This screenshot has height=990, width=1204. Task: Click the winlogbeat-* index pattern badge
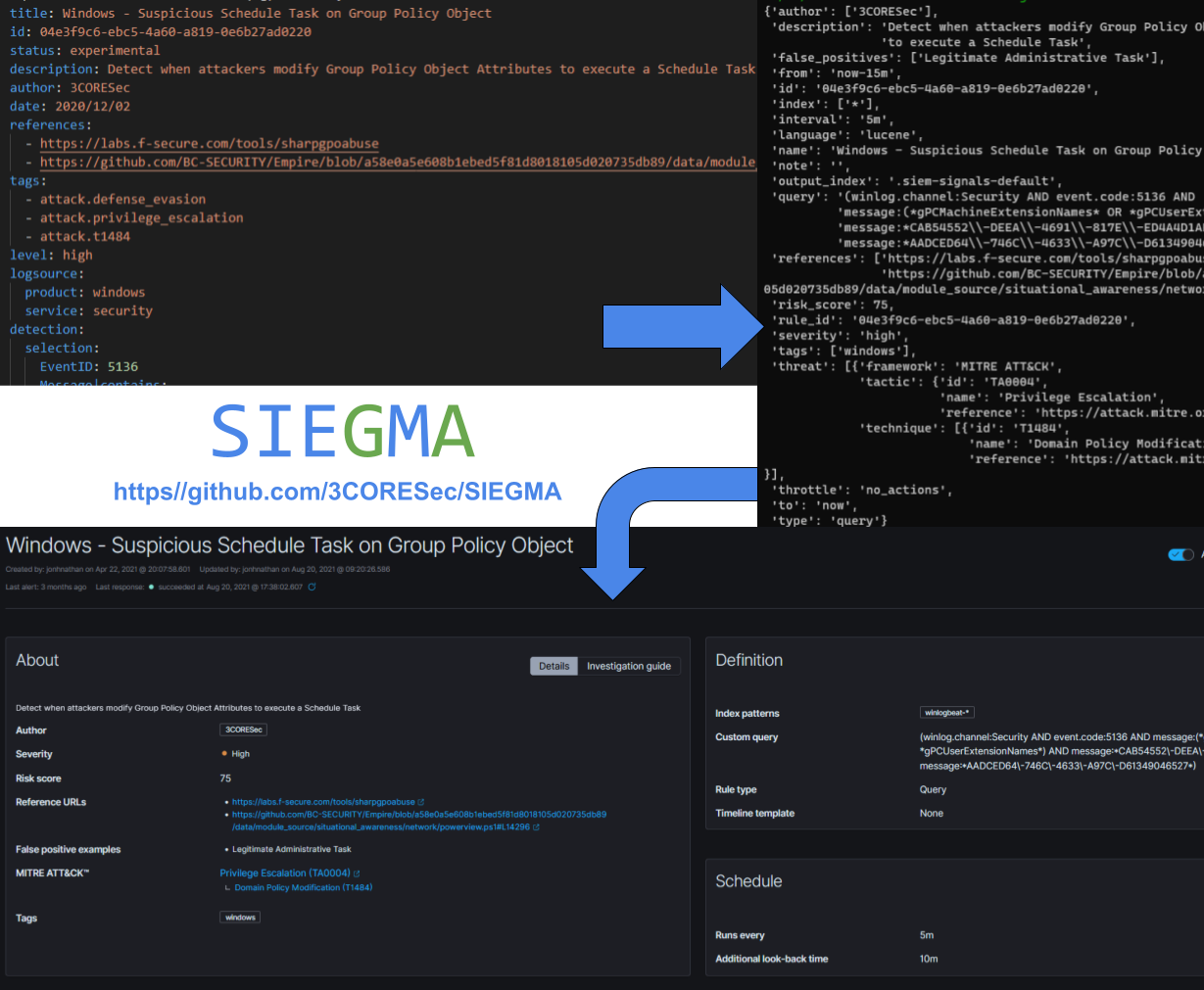coord(947,713)
